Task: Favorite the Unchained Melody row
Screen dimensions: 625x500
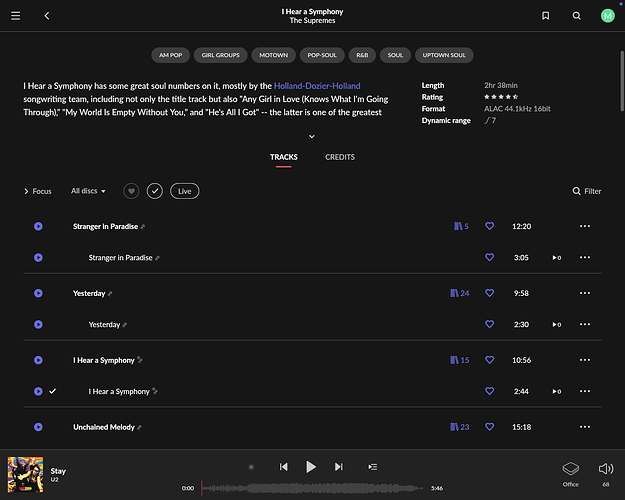Action: click(489, 427)
